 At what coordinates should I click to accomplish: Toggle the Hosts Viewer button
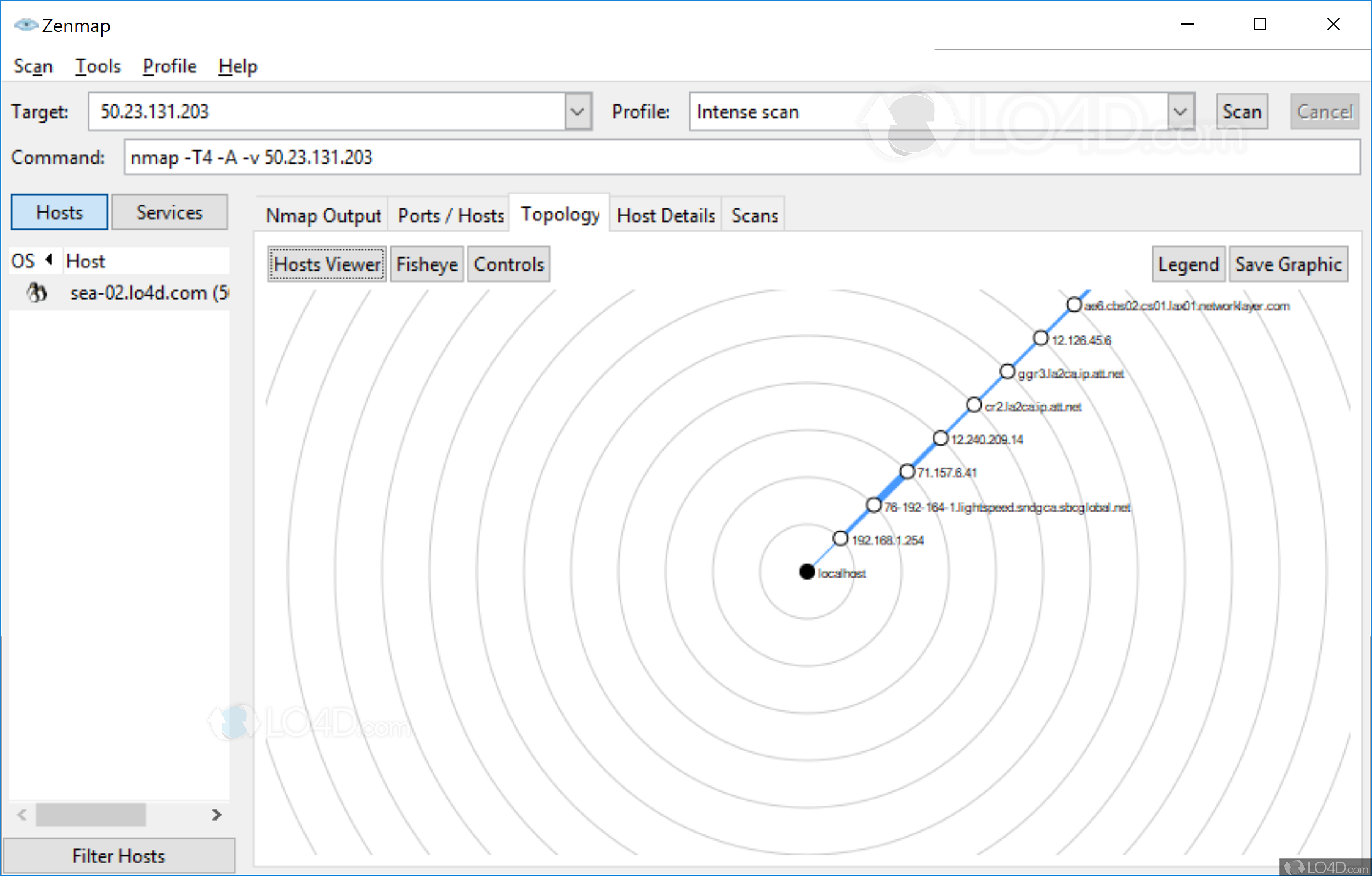pos(327,264)
